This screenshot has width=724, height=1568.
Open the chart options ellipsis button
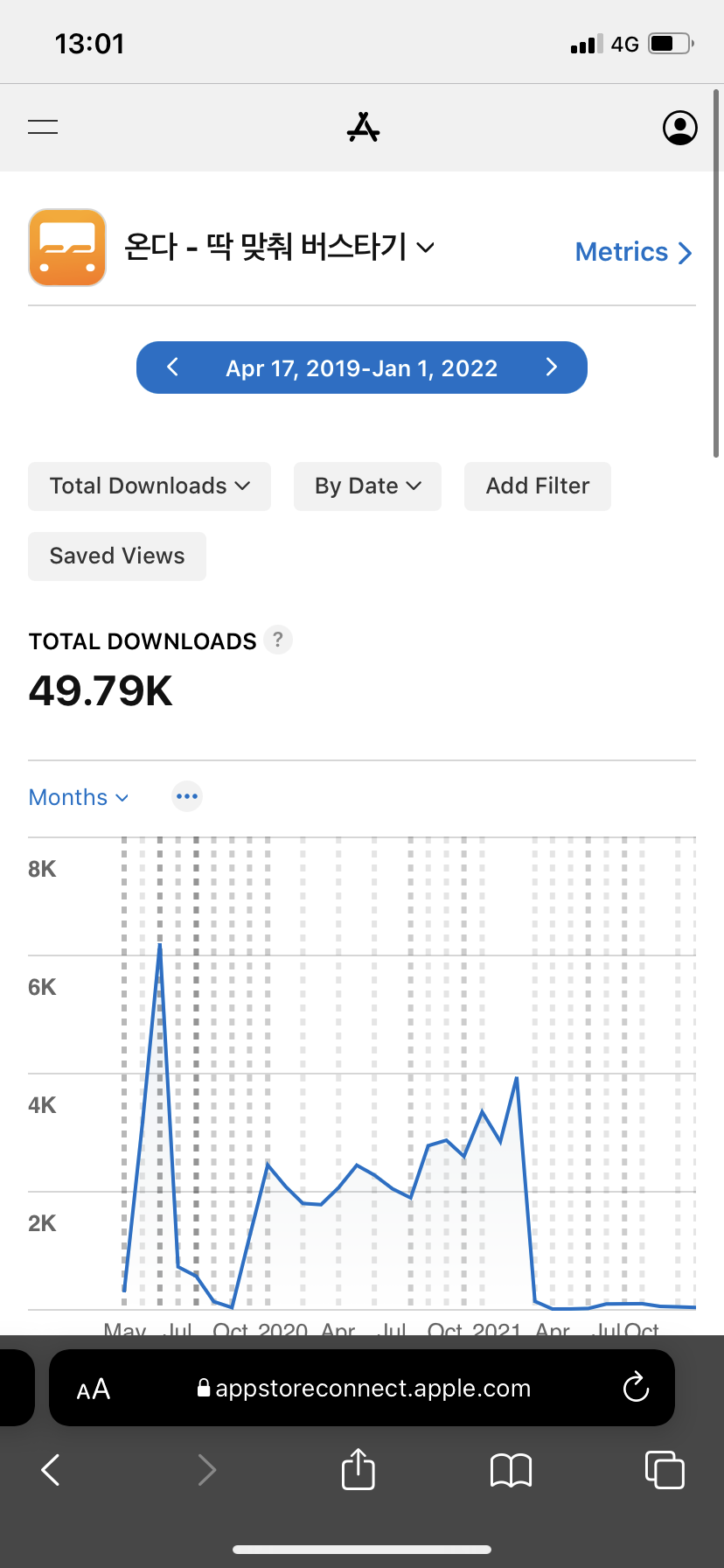click(x=187, y=796)
